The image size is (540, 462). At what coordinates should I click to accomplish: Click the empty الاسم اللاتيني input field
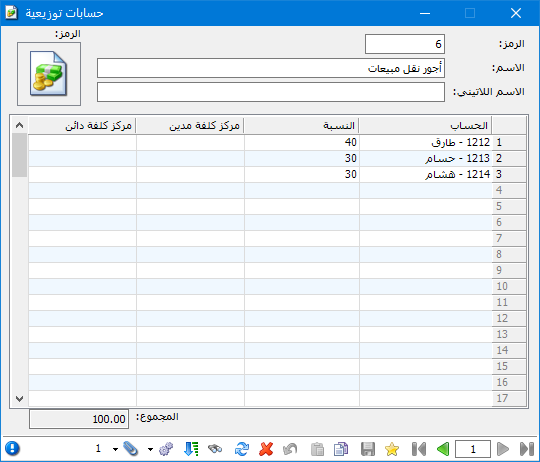tap(271, 92)
